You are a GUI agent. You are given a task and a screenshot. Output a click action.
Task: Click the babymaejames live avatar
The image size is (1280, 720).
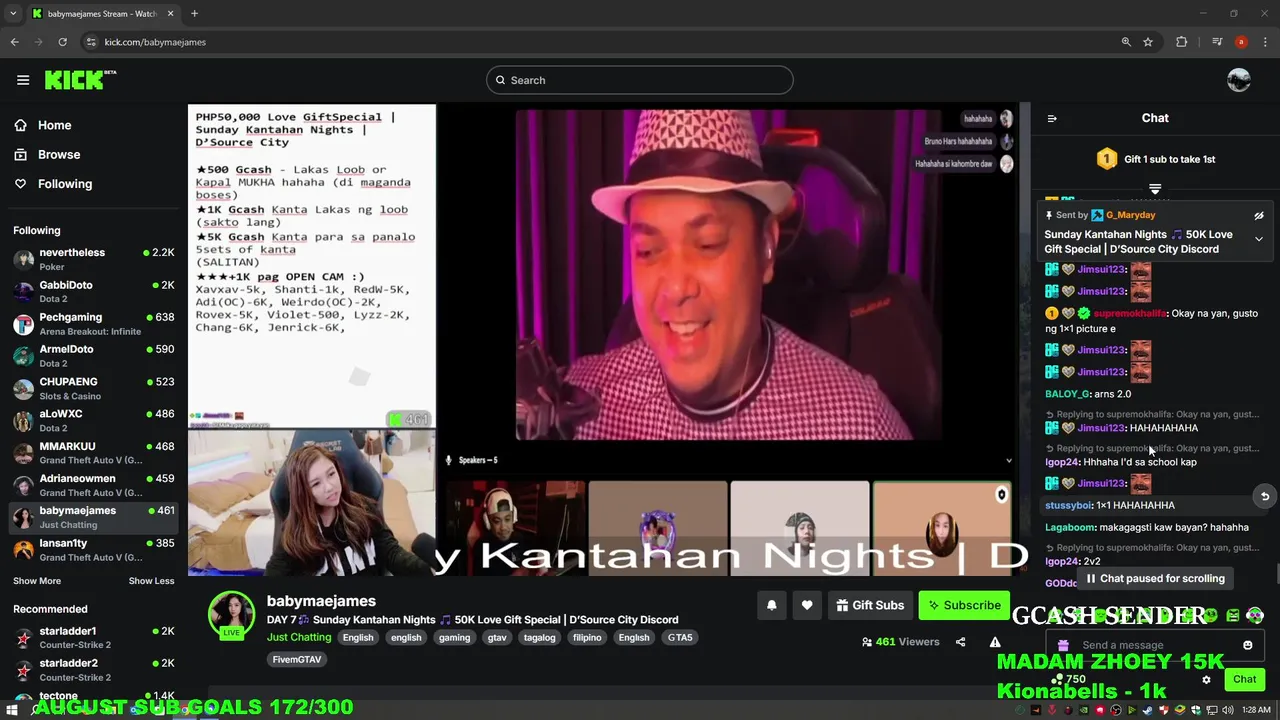point(231,614)
